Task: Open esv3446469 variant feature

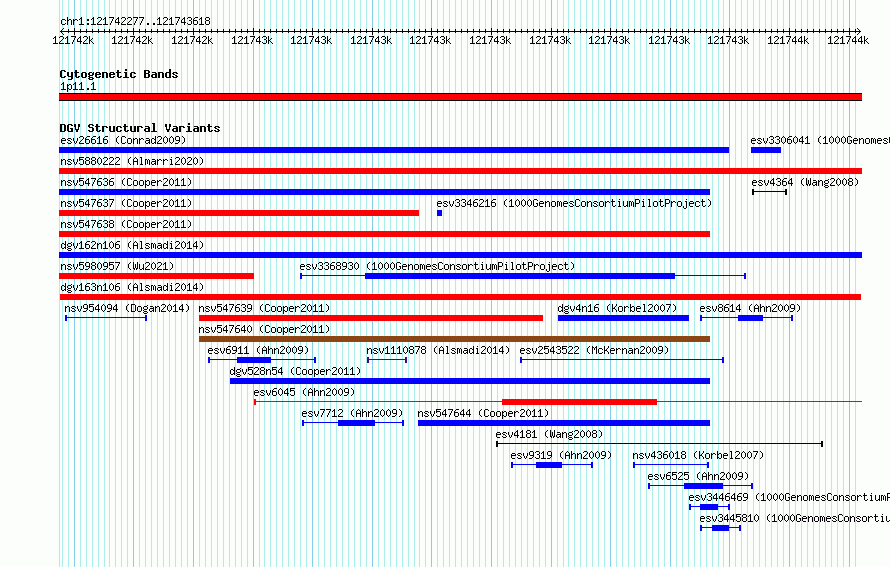Action: (710, 507)
